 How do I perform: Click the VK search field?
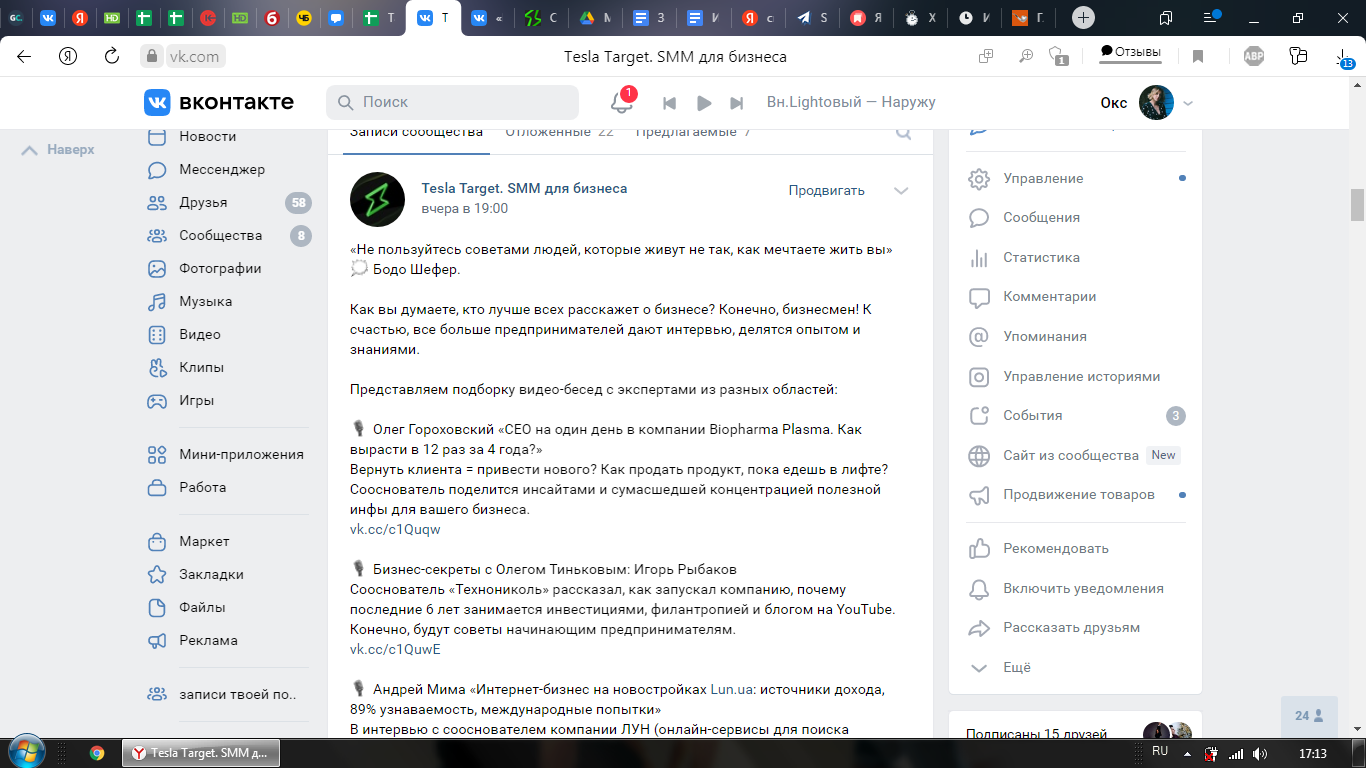[x=452, y=102]
